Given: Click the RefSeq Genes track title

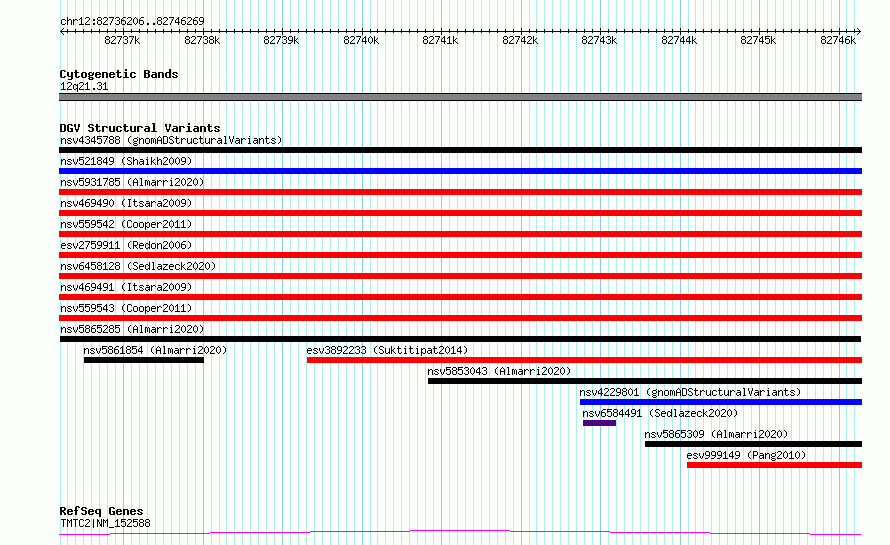Looking at the screenshot, I should click(101, 511).
